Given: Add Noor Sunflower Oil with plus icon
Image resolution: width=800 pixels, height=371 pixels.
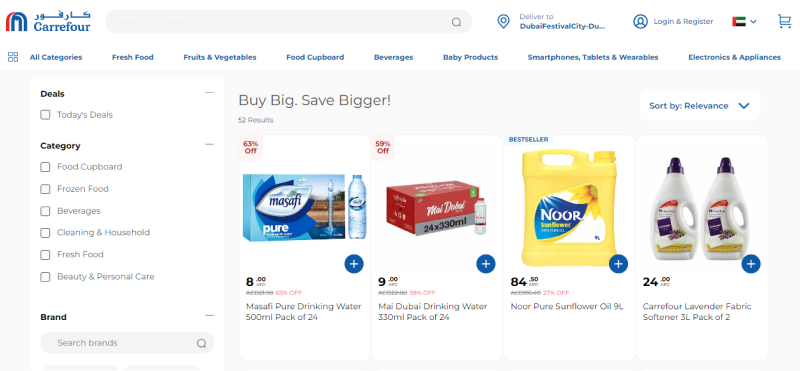Looking at the screenshot, I should coord(618,264).
